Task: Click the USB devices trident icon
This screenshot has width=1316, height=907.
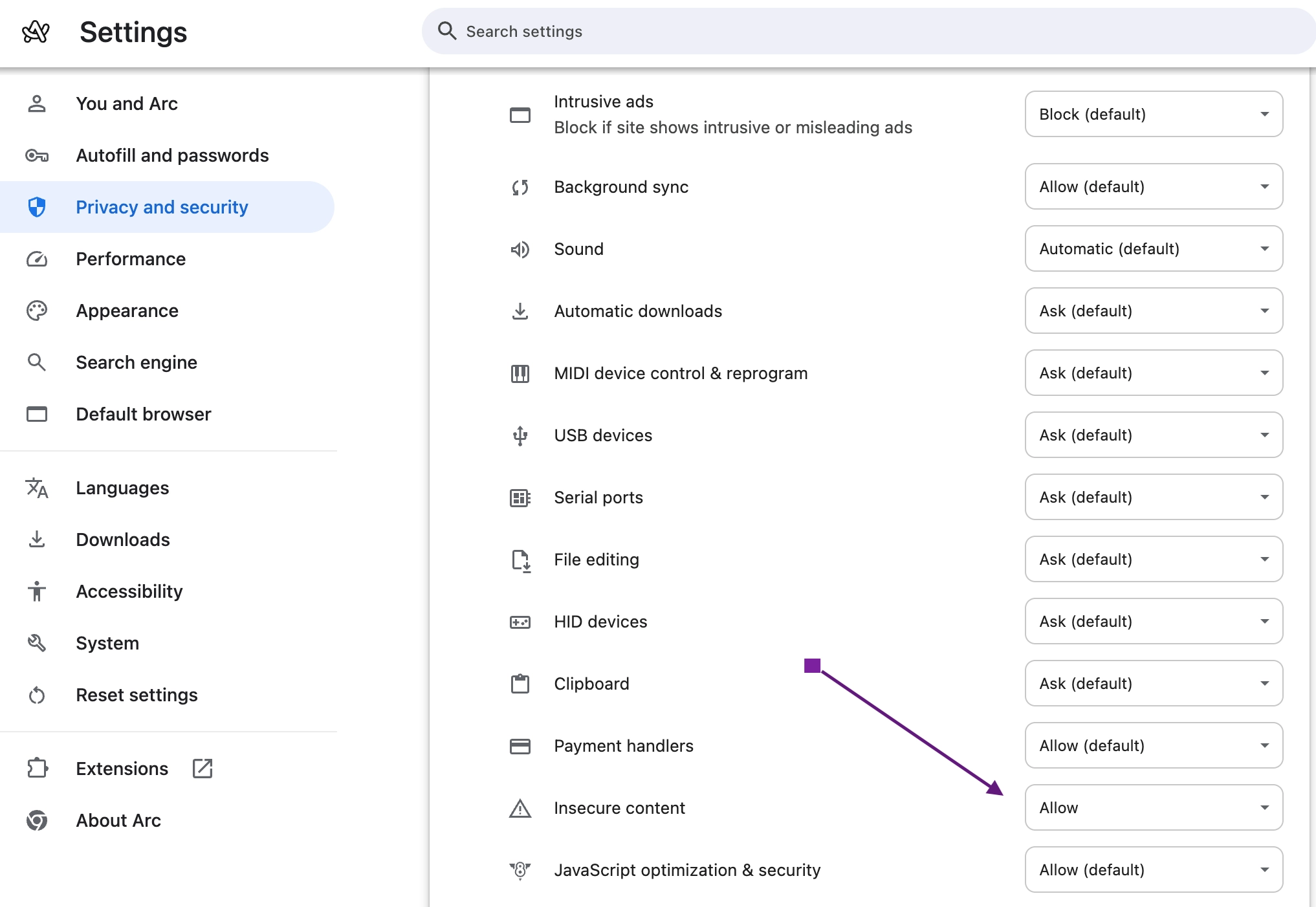Action: 520,435
